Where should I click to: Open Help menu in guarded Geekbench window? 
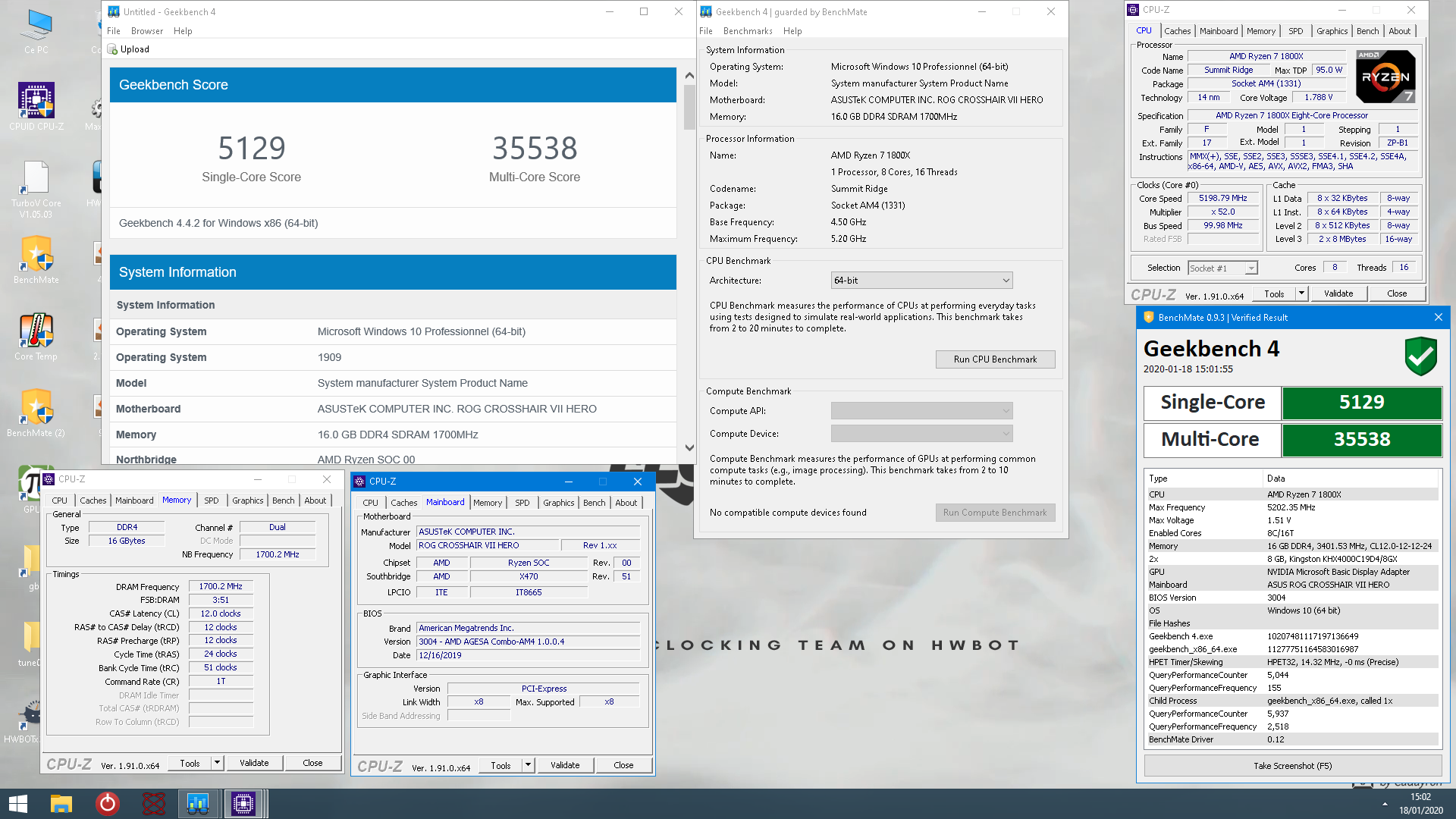792,31
